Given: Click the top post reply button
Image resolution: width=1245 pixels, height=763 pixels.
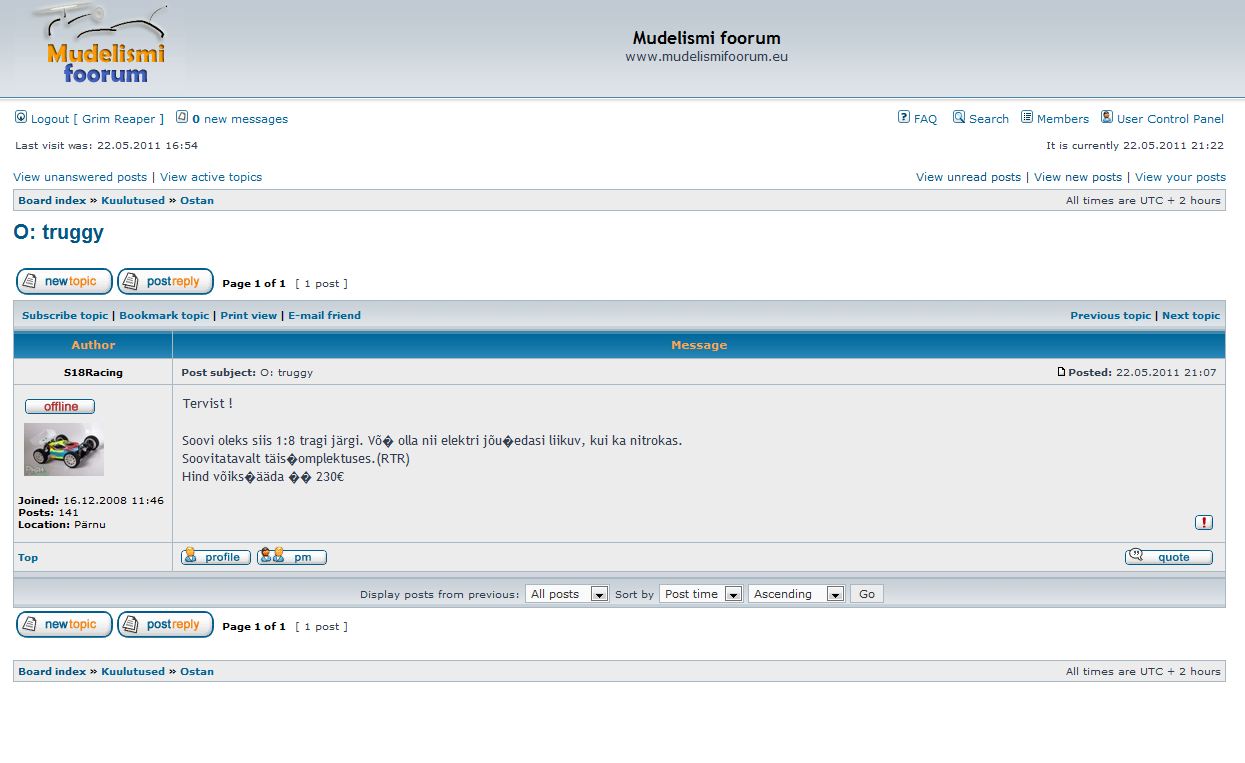Looking at the screenshot, I should click(165, 282).
